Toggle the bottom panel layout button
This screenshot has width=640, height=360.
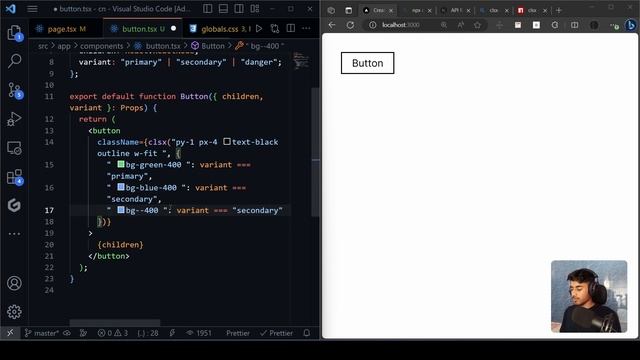tap(223, 9)
